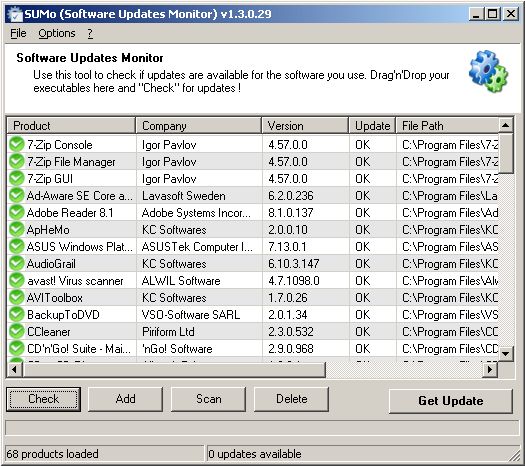Click the Delete button
This screenshot has height=466, width=525.
(291, 399)
